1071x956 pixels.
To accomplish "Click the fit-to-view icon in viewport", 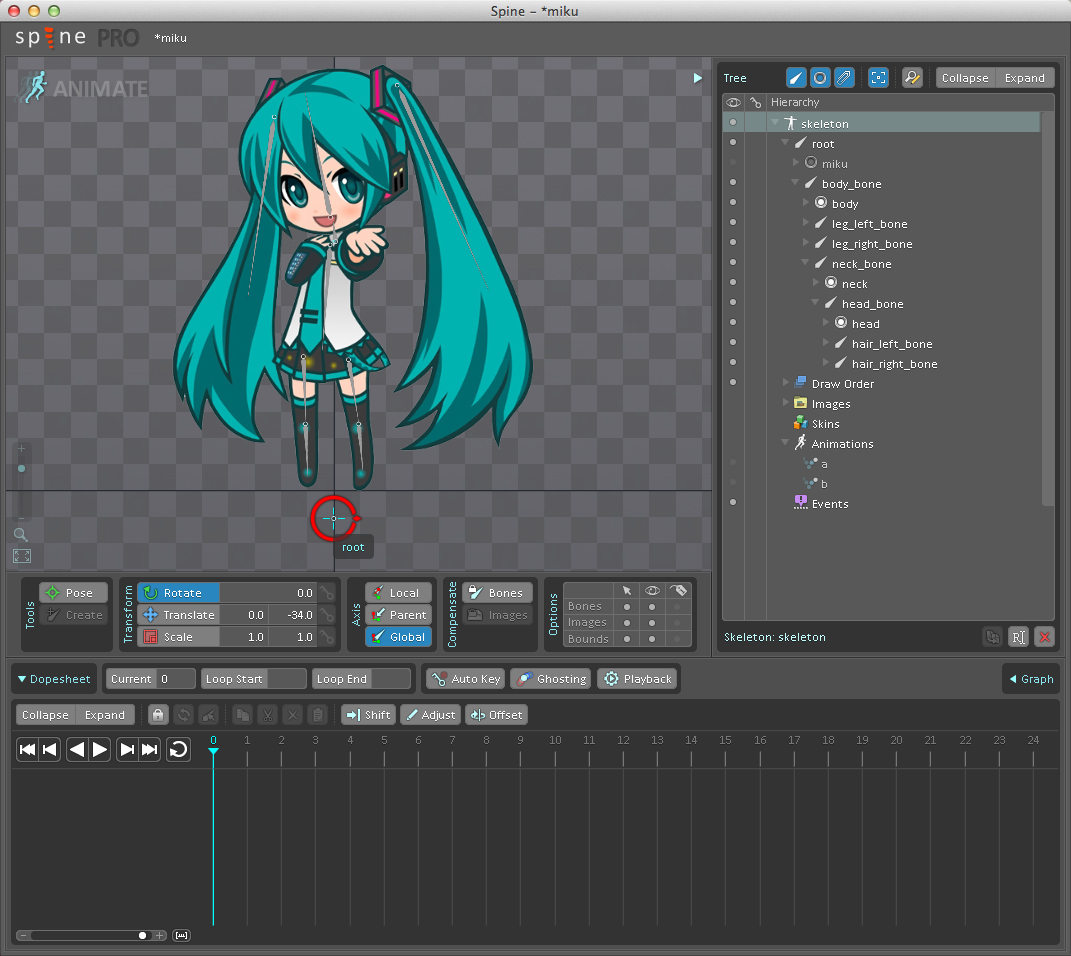I will (x=22, y=556).
